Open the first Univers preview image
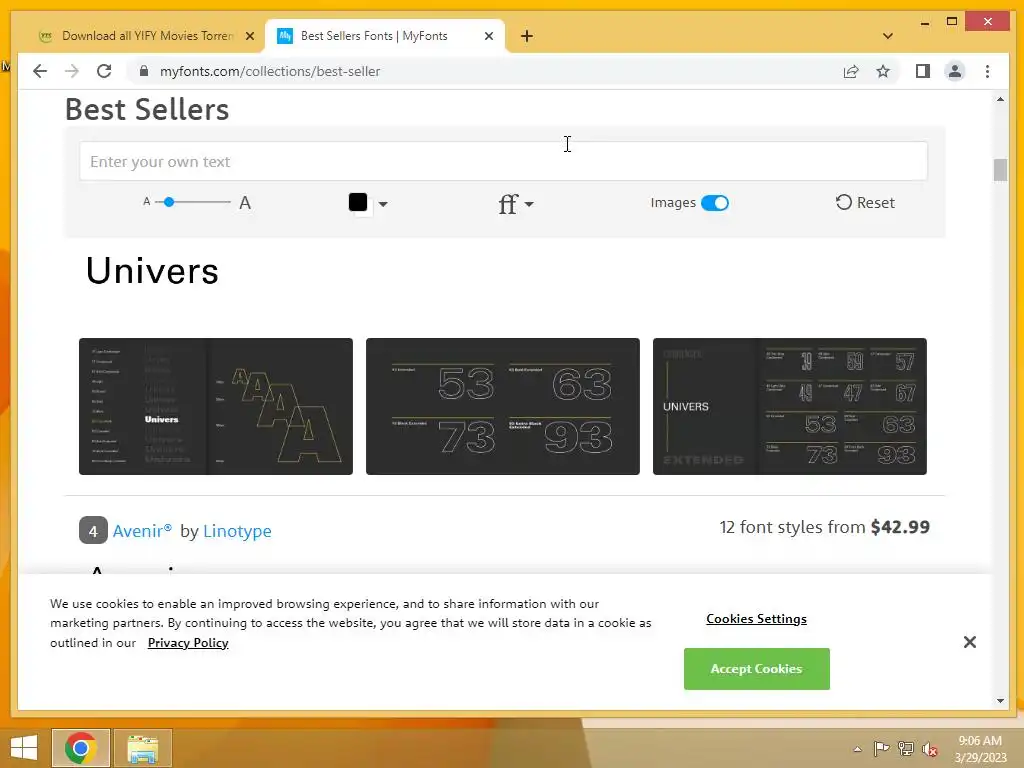The width and height of the screenshot is (1024, 768). click(x=216, y=406)
